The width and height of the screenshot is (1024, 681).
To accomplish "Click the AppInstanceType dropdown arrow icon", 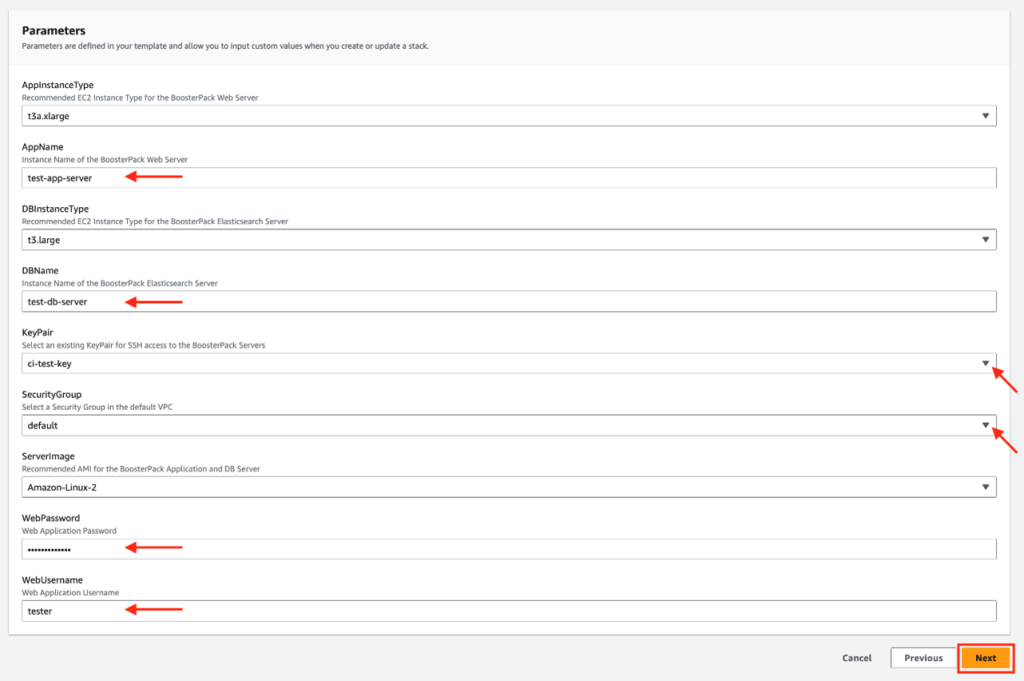I will pyautogui.click(x=985, y=116).
